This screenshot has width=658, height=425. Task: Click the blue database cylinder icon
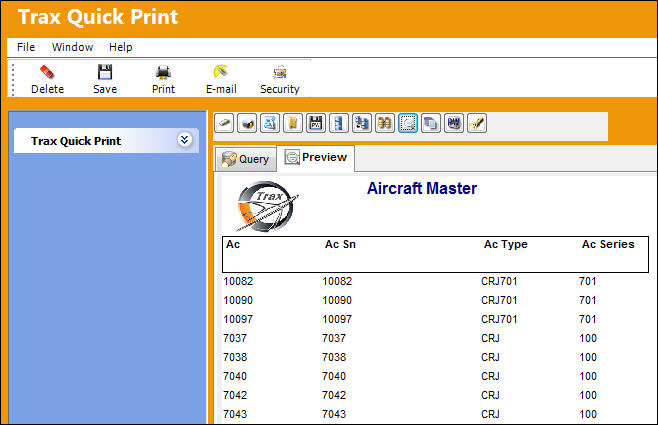(339, 123)
